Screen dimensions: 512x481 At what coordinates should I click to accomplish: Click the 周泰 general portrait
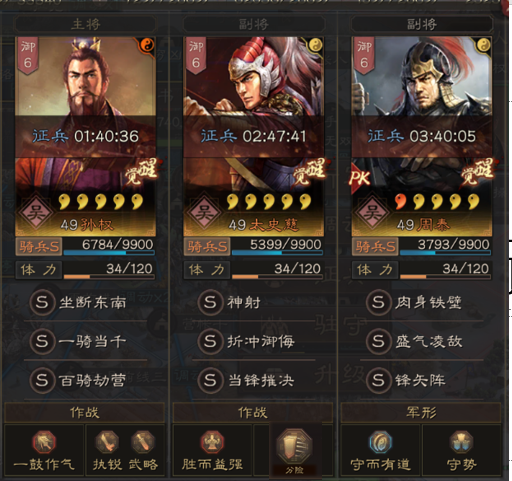click(x=422, y=136)
